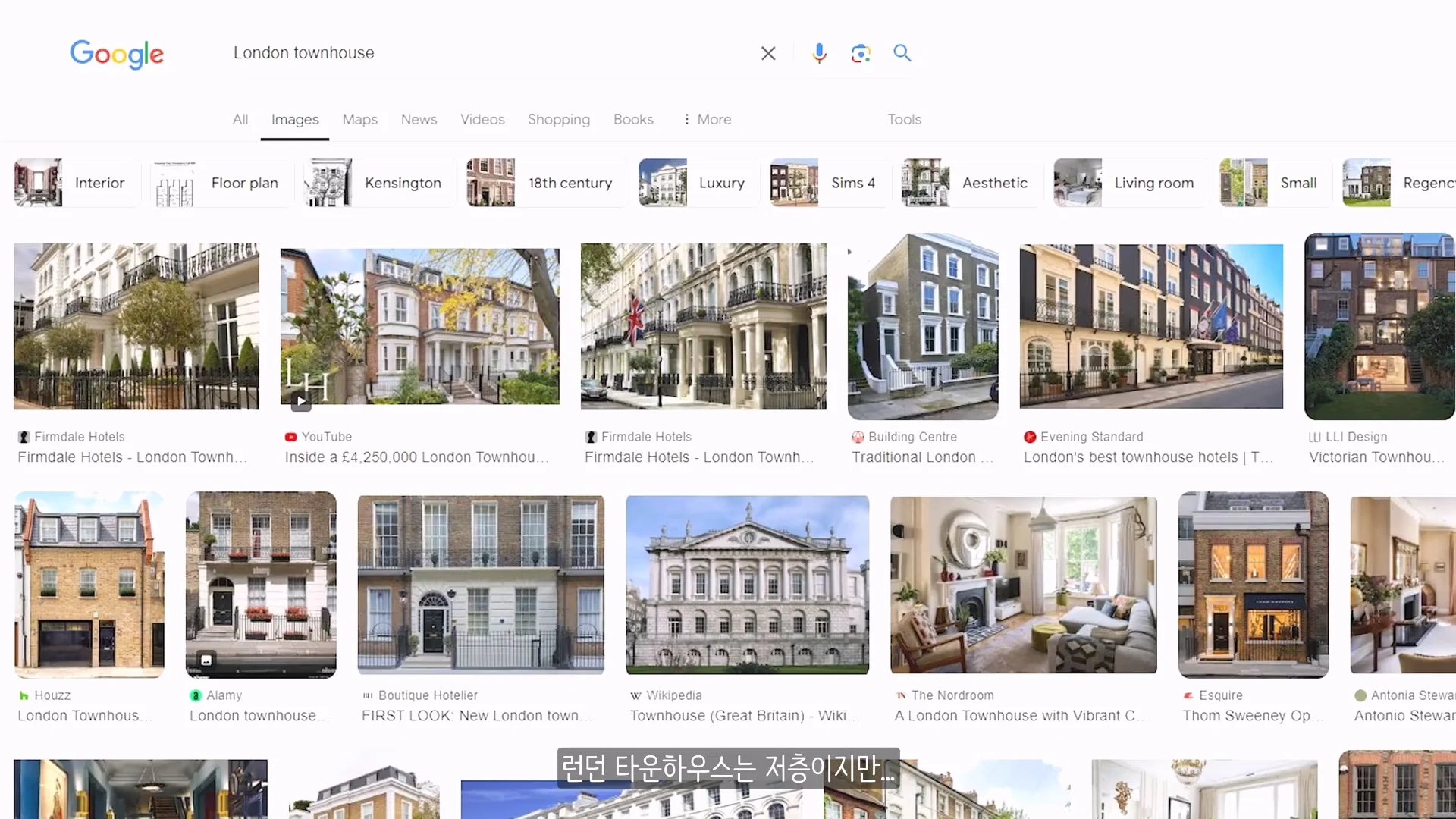The image size is (1456, 819).
Task: Switch to the Shopping tab
Action: (x=559, y=119)
